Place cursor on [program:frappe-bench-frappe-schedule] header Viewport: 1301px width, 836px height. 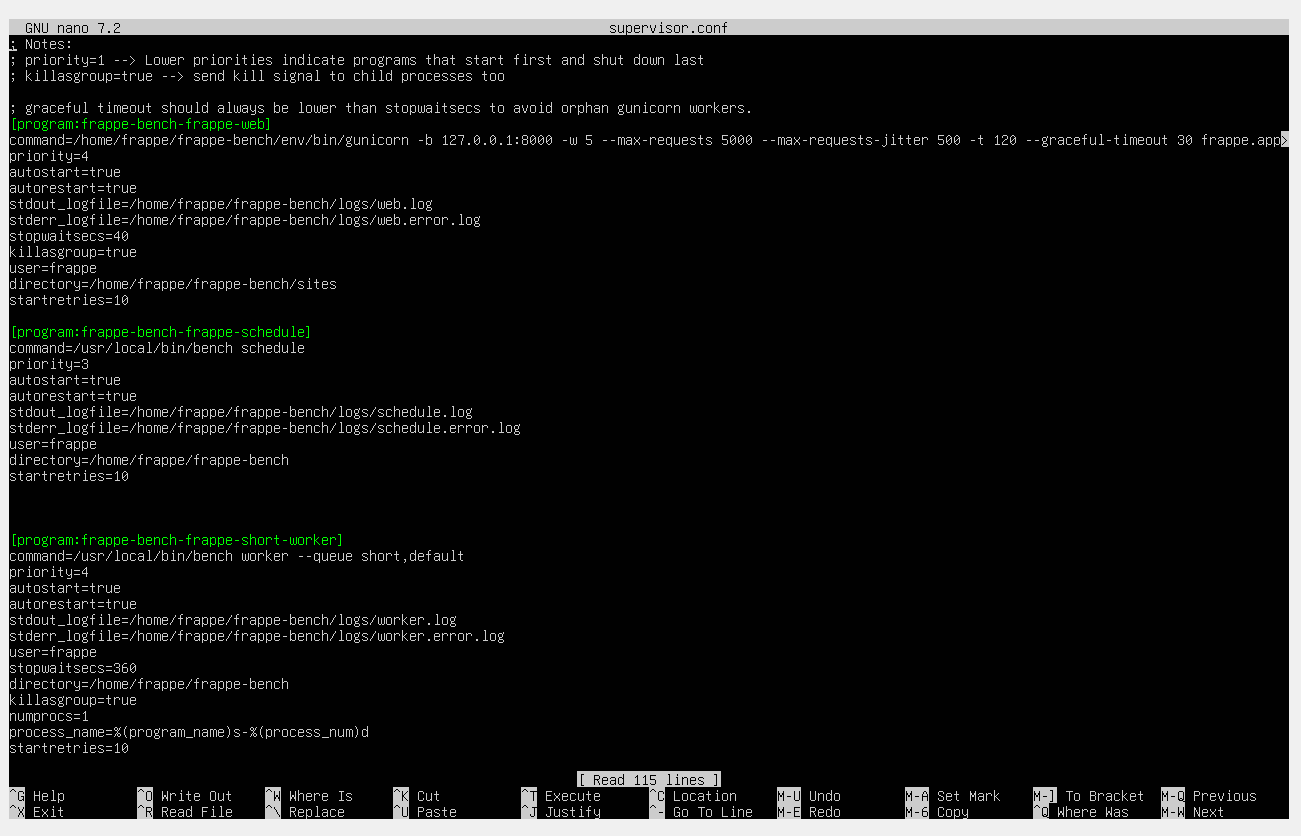coord(161,332)
